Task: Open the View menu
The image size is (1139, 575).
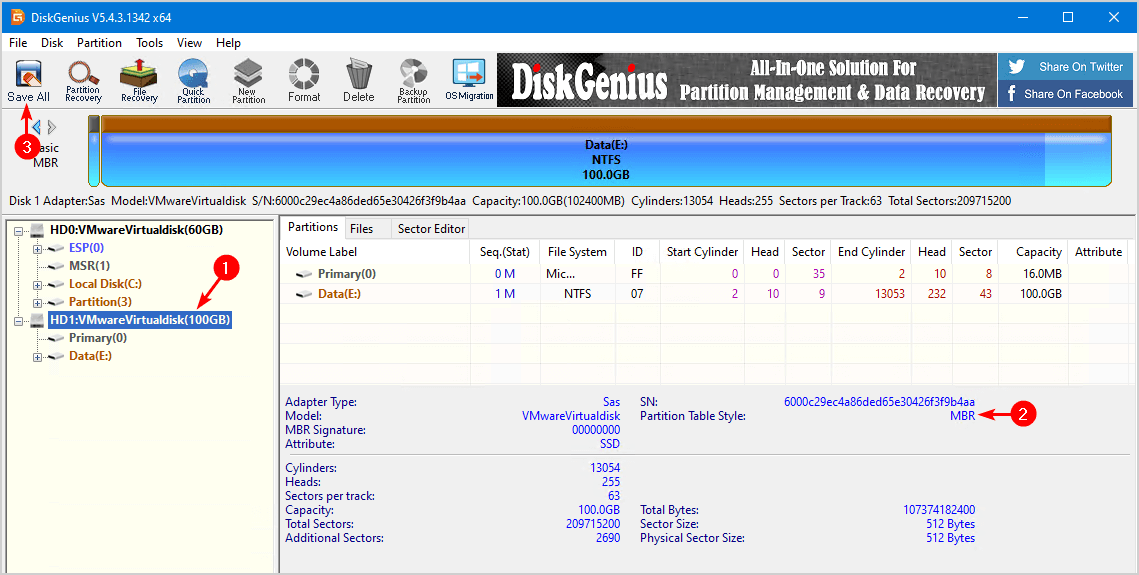Action: [190, 43]
